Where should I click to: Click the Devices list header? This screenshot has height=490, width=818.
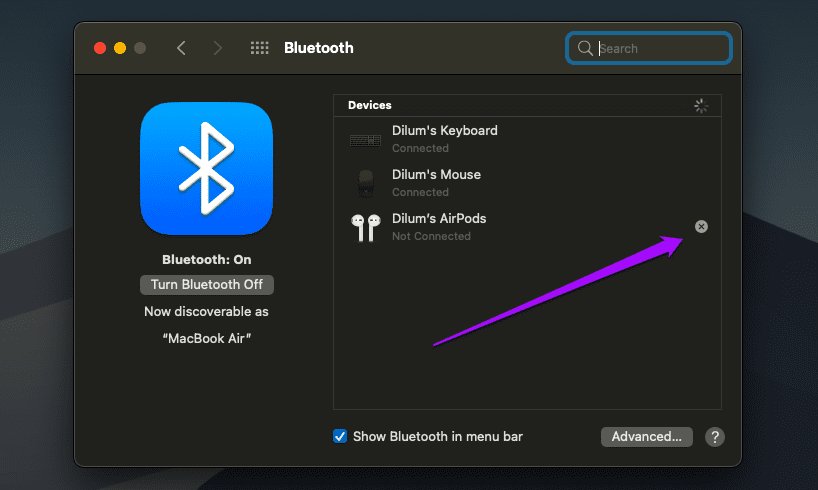[527, 105]
